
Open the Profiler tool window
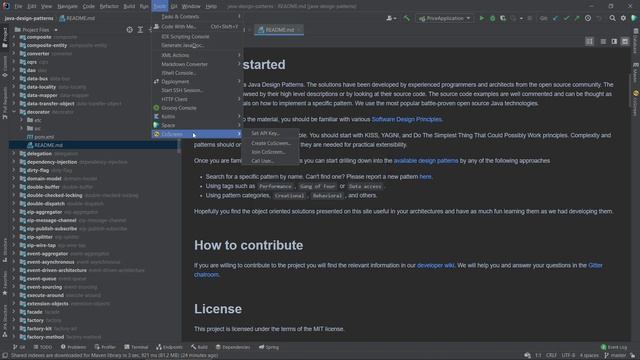pyautogui.click(x=105, y=347)
